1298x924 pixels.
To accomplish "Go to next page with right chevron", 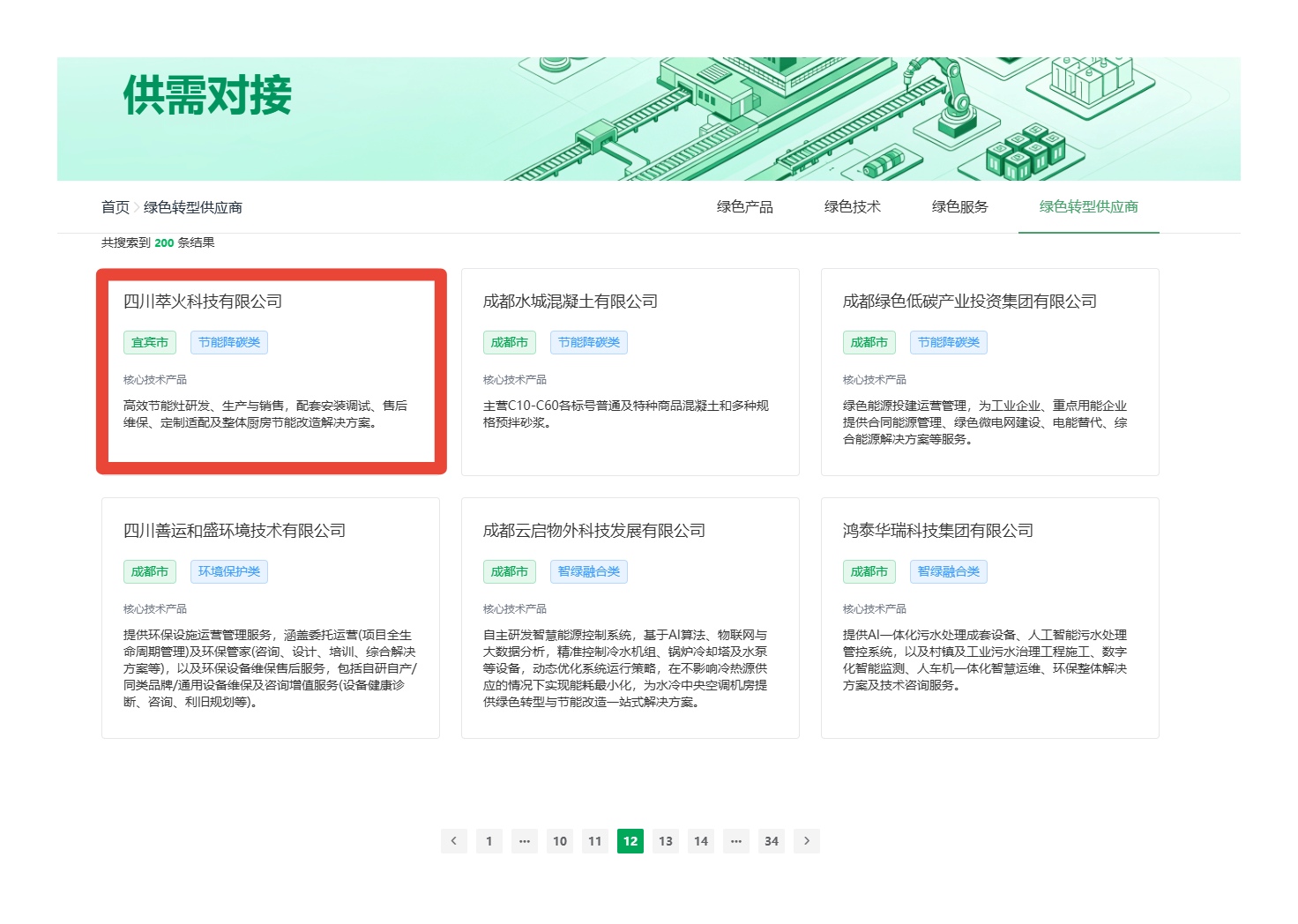I will [x=807, y=841].
